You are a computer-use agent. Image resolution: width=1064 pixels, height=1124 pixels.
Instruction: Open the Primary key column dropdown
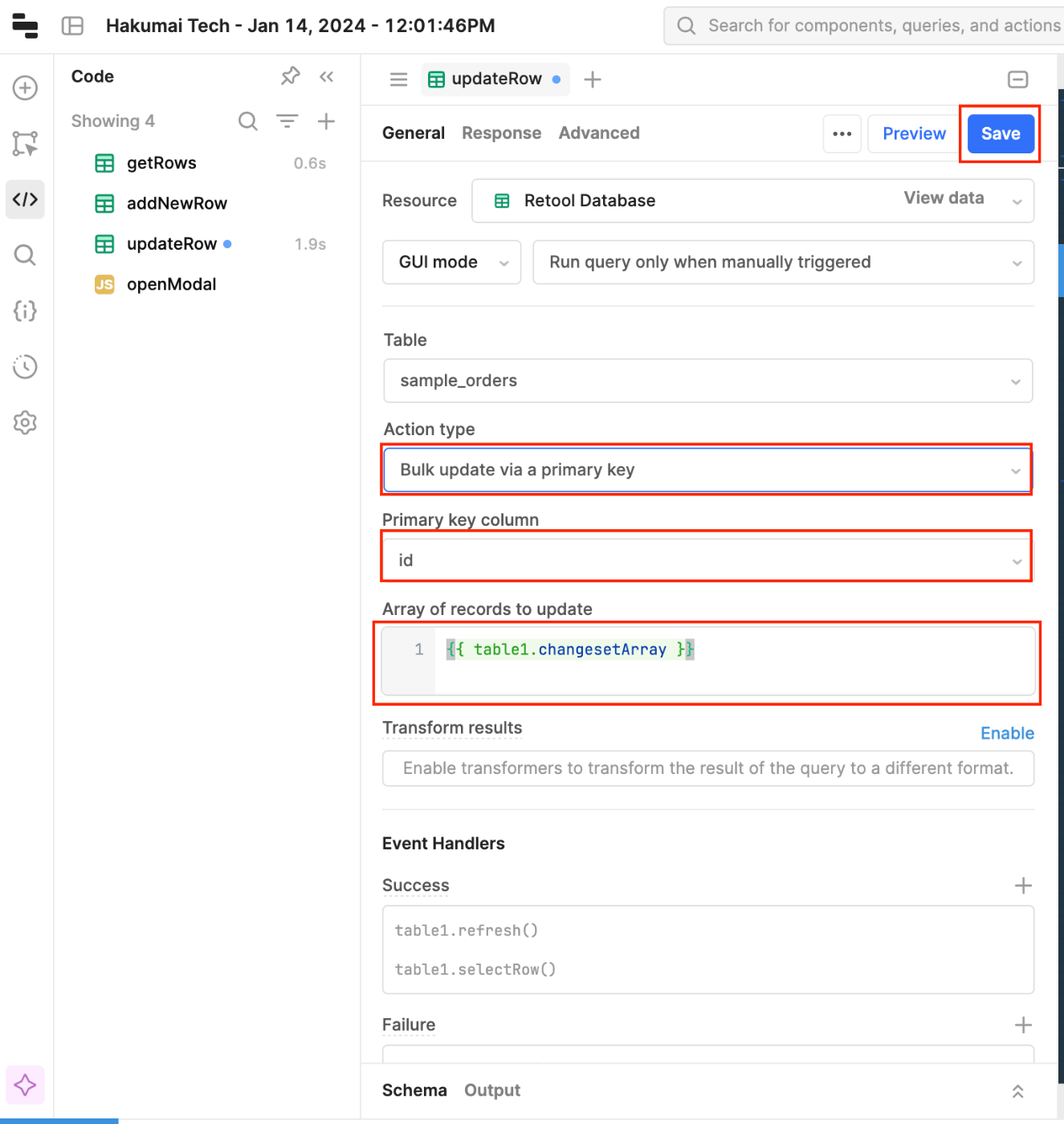(707, 560)
